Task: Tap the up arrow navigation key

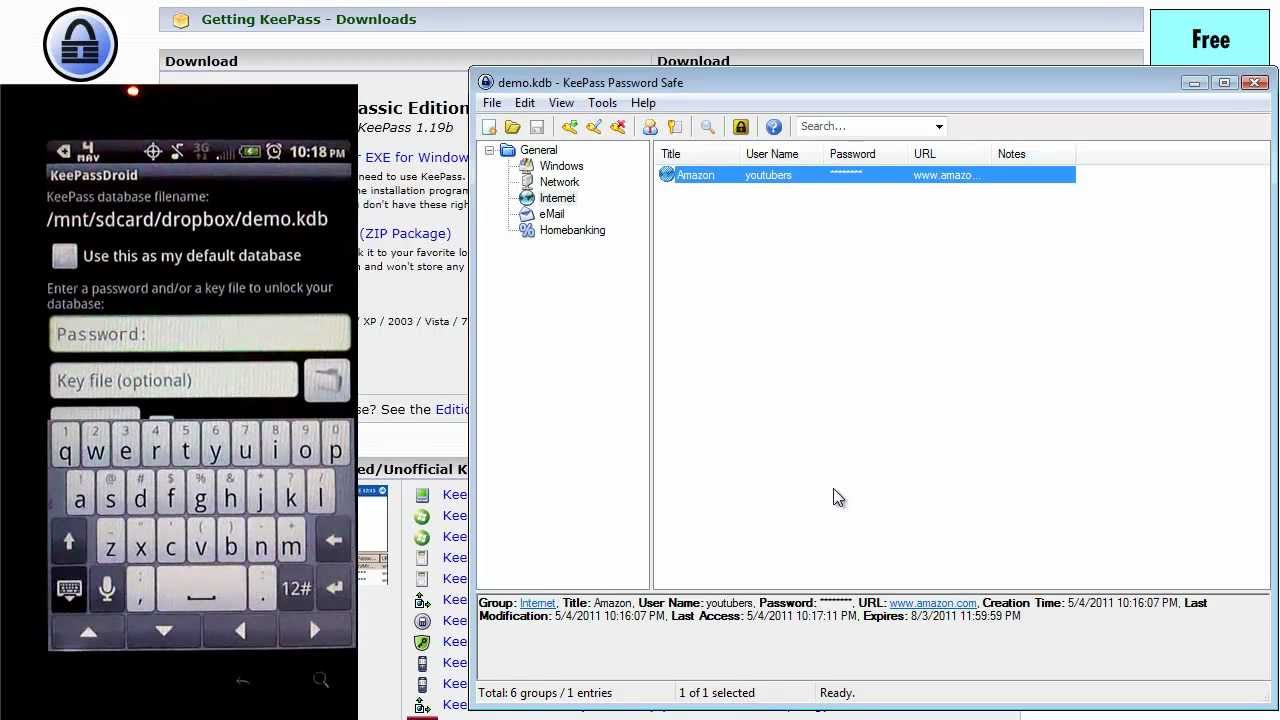Action: tap(88, 631)
